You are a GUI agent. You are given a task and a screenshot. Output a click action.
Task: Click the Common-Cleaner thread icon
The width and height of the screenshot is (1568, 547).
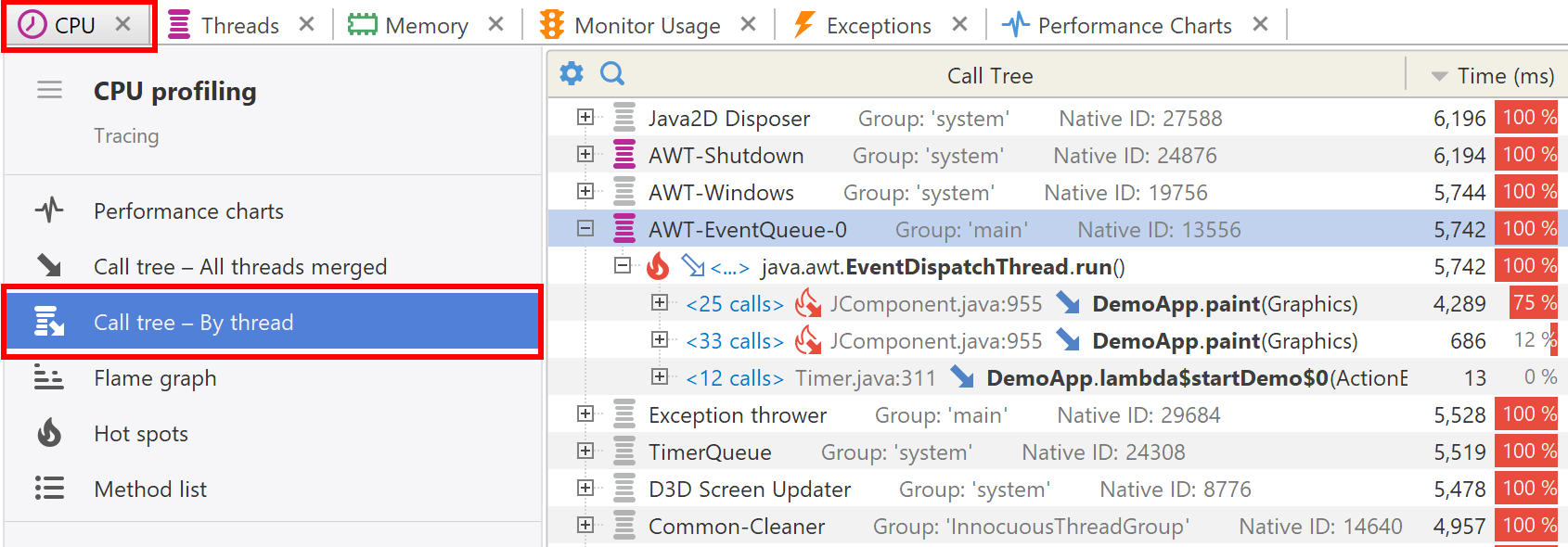point(624,526)
